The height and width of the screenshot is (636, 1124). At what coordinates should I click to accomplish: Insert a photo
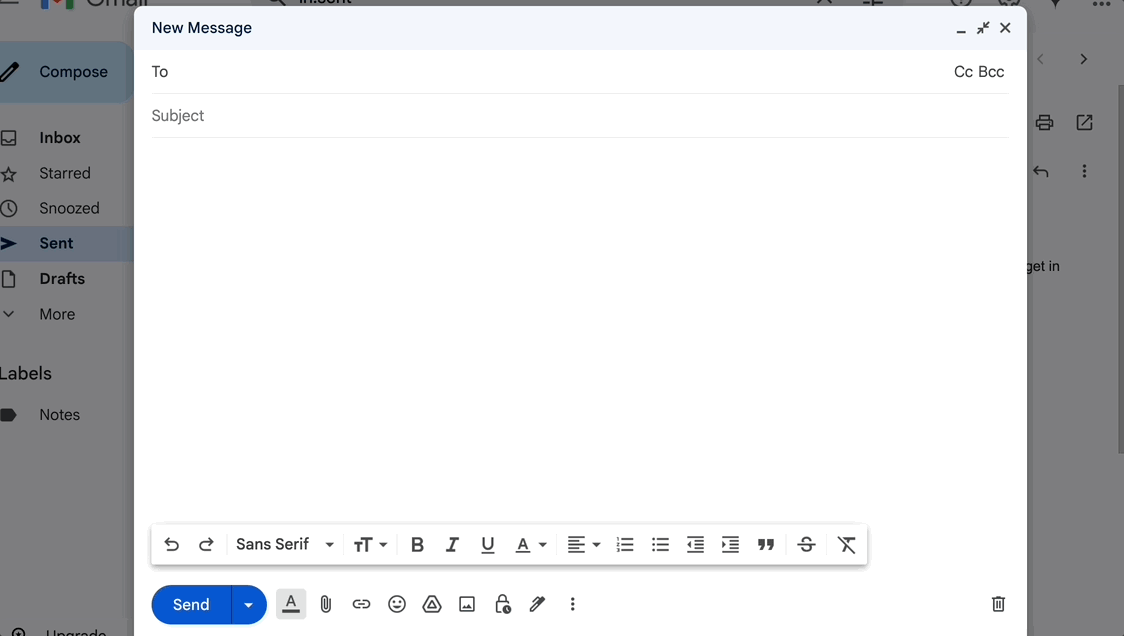point(467,604)
